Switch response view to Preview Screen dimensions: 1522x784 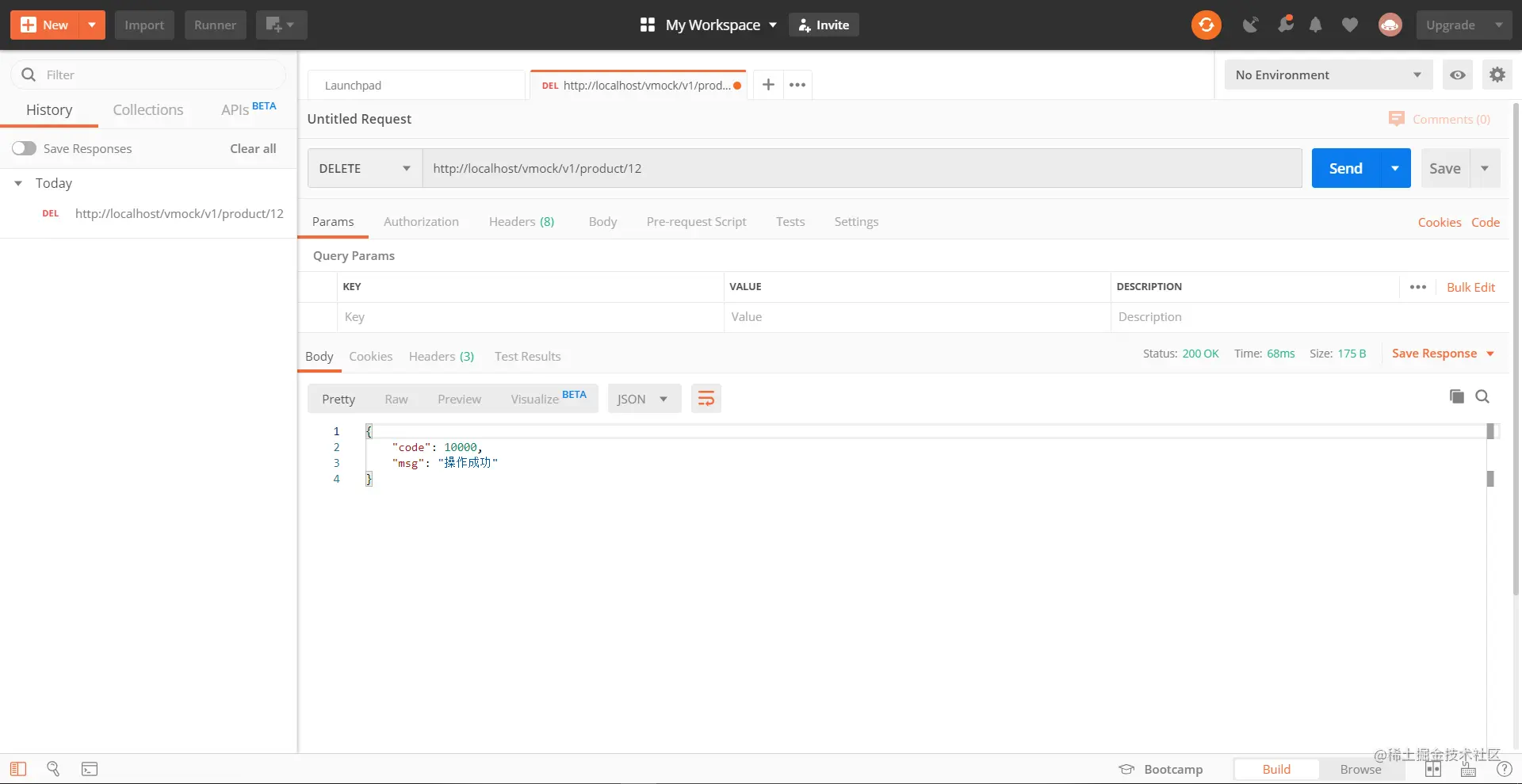click(x=459, y=399)
